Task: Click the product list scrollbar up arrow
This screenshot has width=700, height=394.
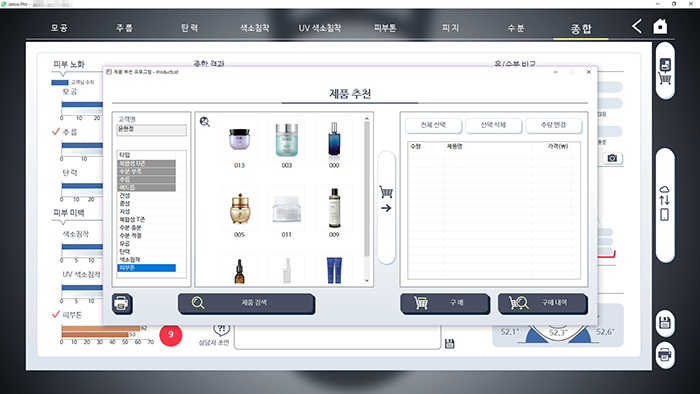Action: [x=367, y=119]
